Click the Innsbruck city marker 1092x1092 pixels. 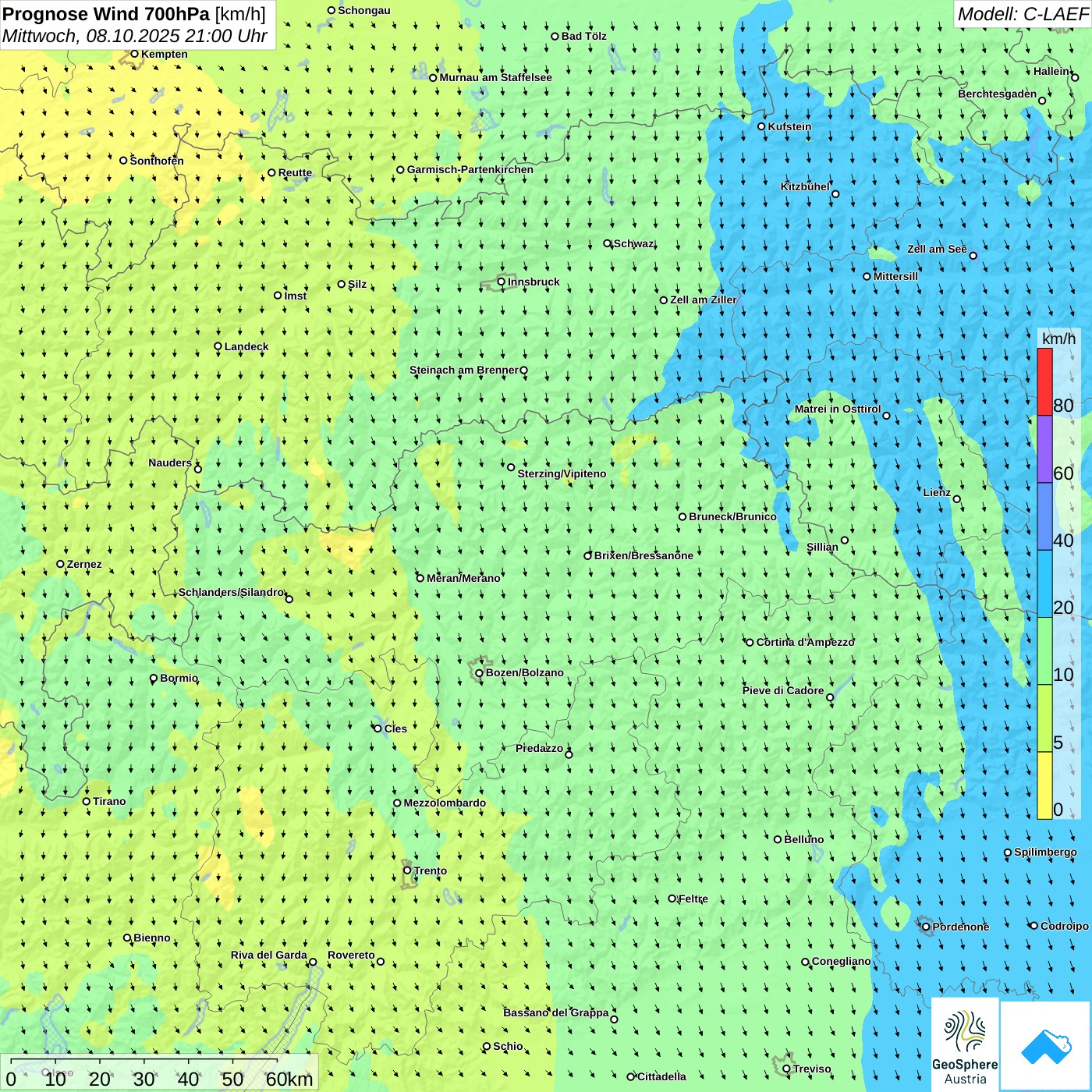[502, 282]
